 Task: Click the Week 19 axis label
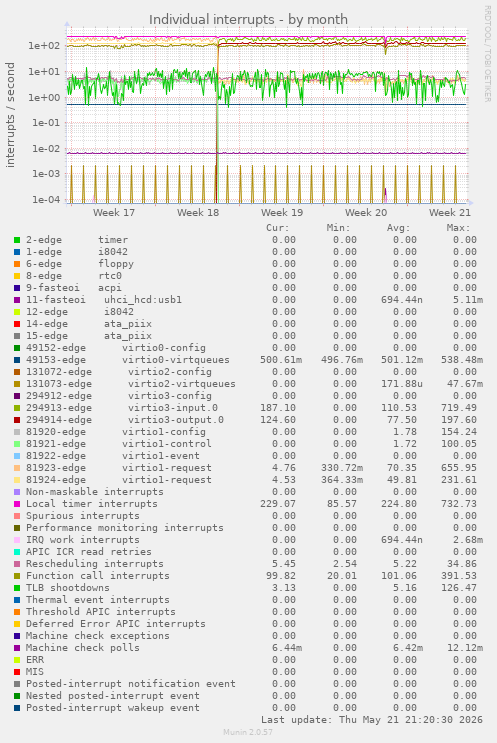[282, 213]
